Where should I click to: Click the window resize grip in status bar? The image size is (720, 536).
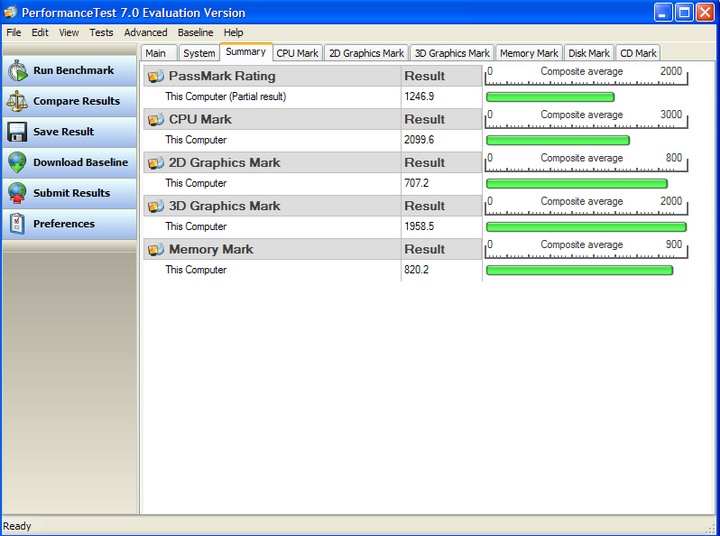point(712,529)
